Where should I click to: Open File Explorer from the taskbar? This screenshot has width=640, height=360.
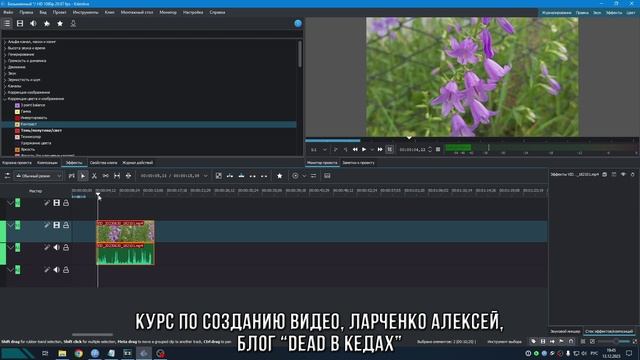click(62, 353)
